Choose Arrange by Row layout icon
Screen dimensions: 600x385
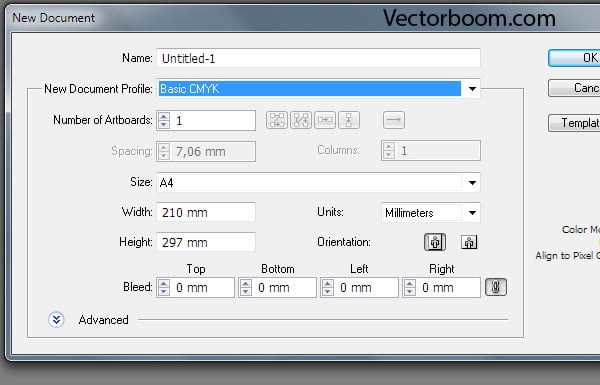324,120
